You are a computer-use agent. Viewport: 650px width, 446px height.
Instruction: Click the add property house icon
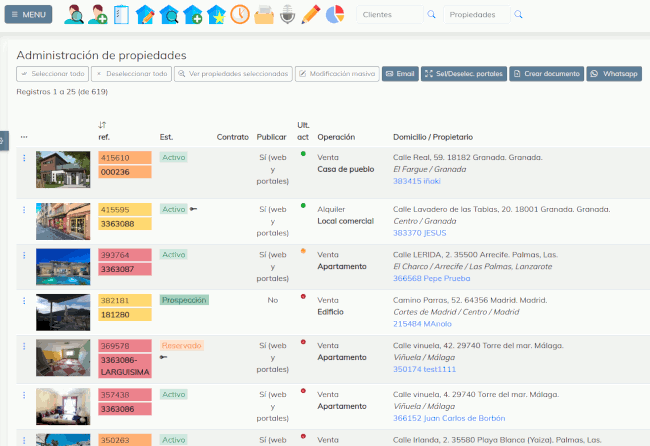click(x=193, y=15)
